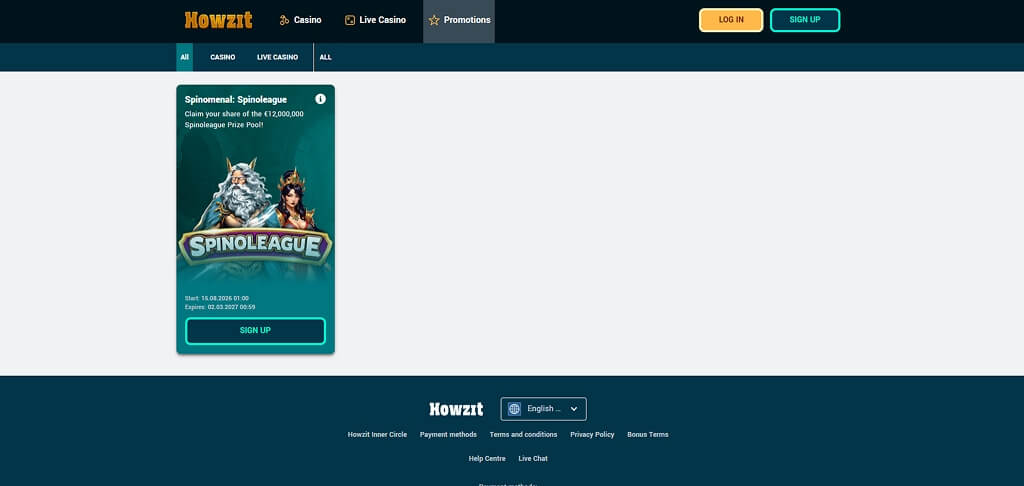Click the footer Howzit logo
The height and width of the screenshot is (486, 1024).
[x=456, y=410]
